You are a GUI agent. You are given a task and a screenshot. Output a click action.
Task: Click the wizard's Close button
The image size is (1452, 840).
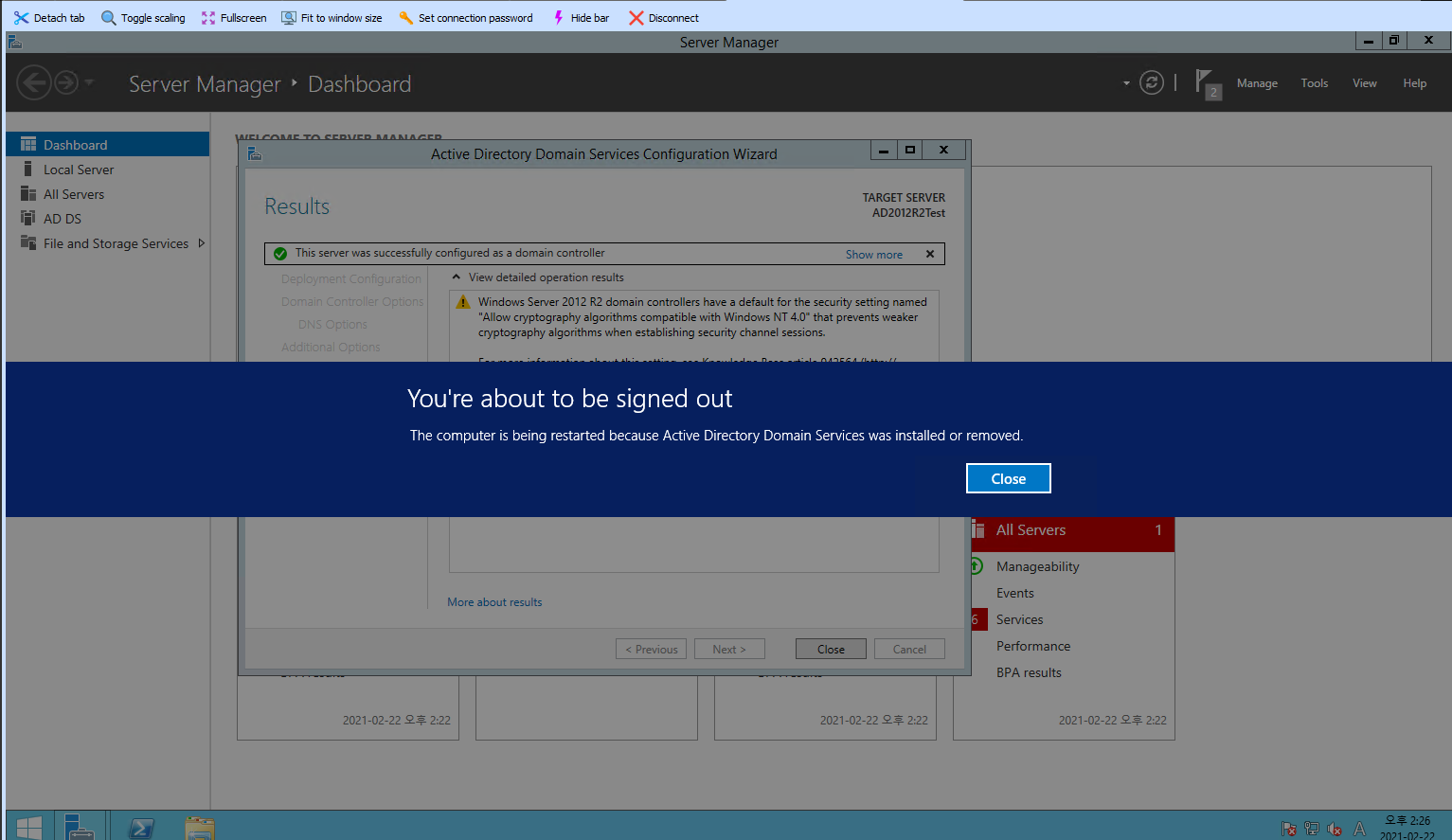coord(831,649)
